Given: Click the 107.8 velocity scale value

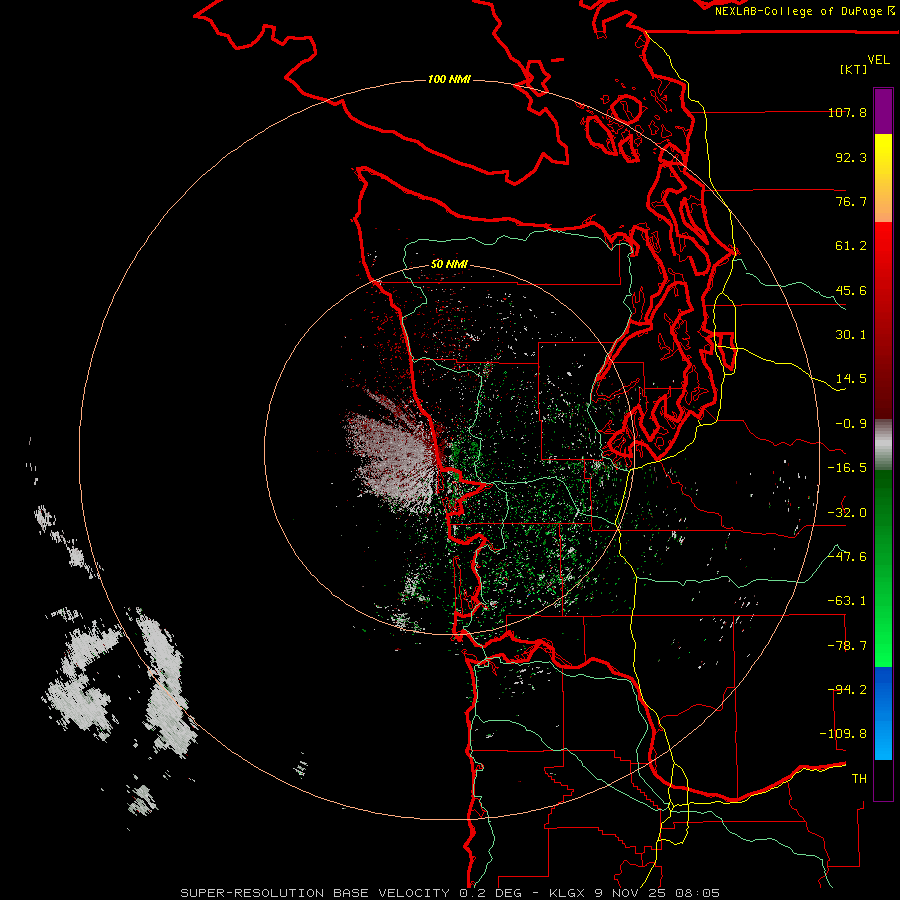Looking at the screenshot, I should click(x=847, y=112).
